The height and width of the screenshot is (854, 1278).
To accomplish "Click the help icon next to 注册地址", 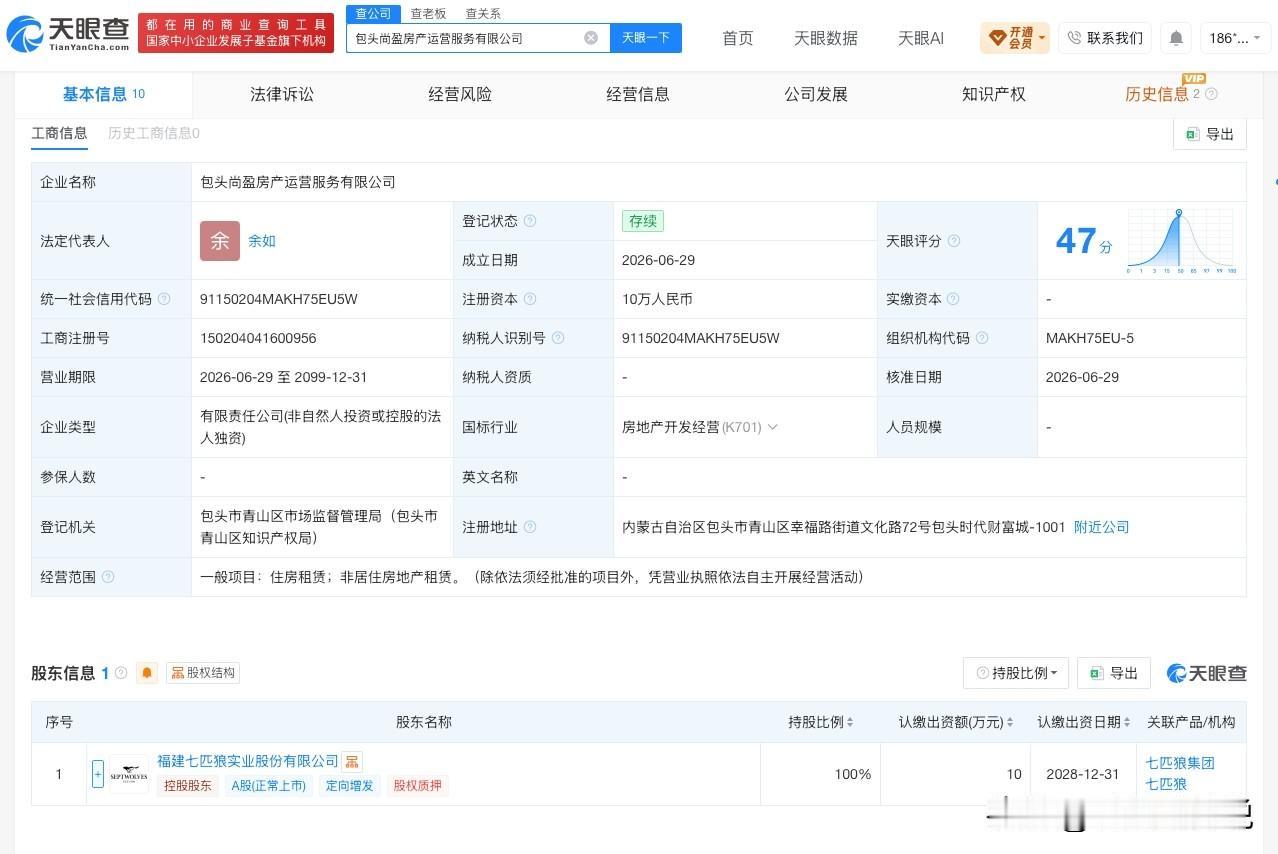I will pos(530,527).
